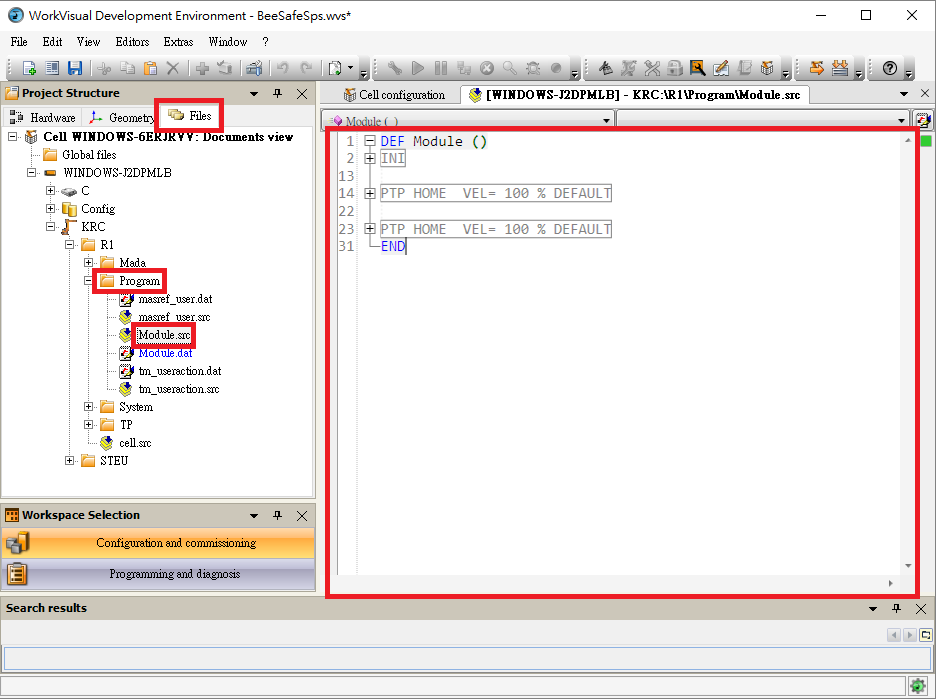Click the wrench icon in the debug toolbar

click(x=395, y=68)
